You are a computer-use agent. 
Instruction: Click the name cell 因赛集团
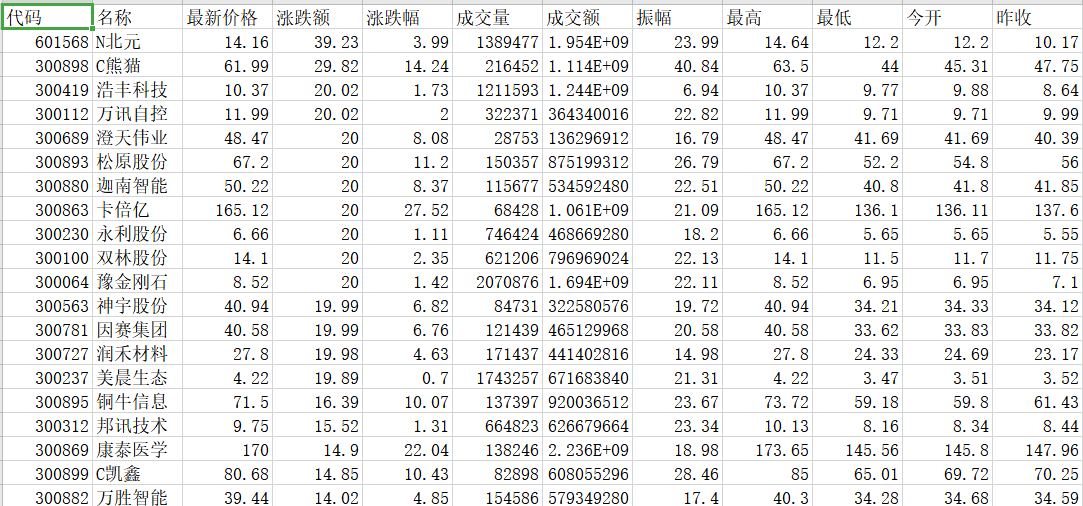138,330
